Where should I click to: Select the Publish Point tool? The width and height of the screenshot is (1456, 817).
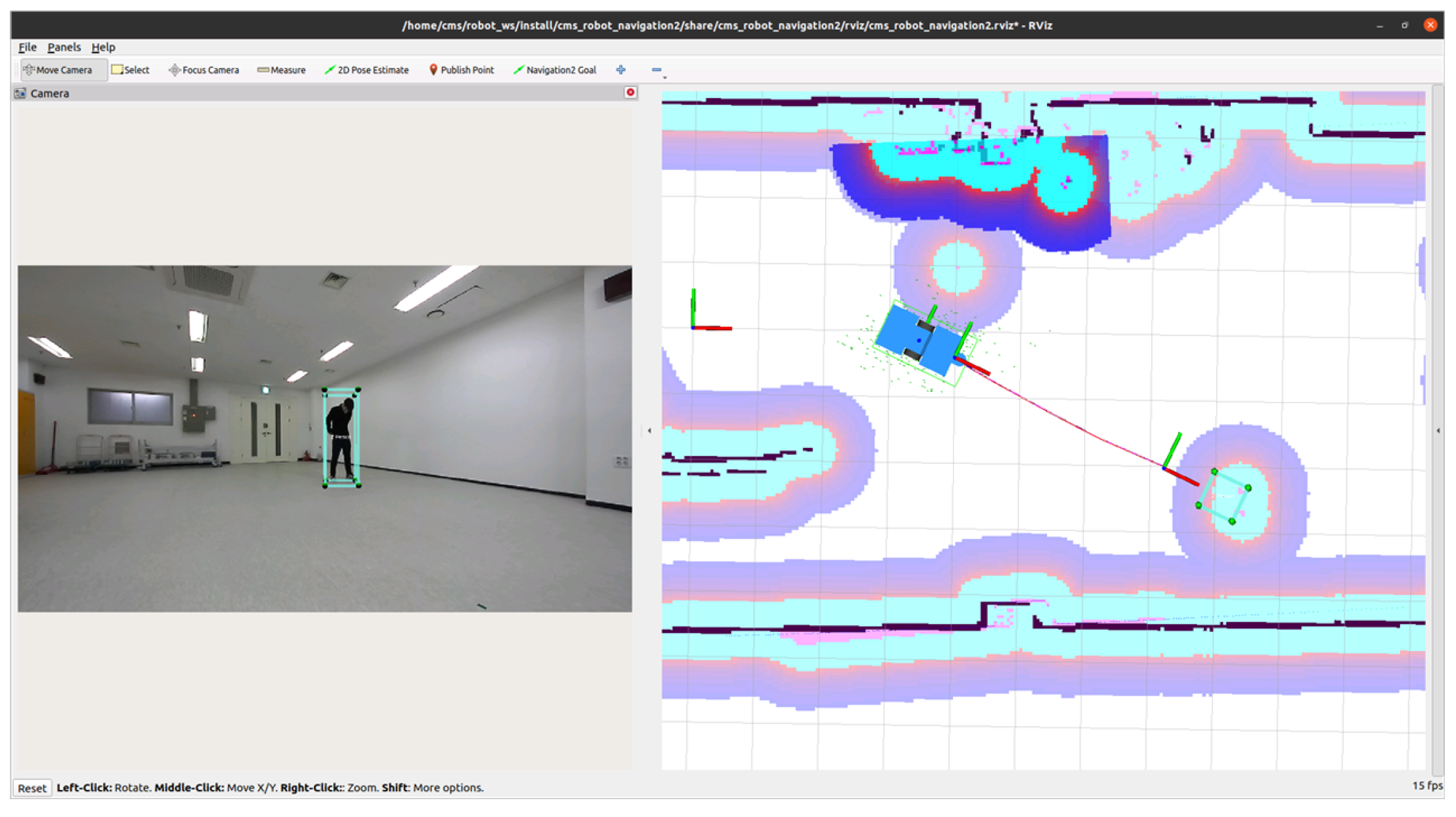click(461, 70)
